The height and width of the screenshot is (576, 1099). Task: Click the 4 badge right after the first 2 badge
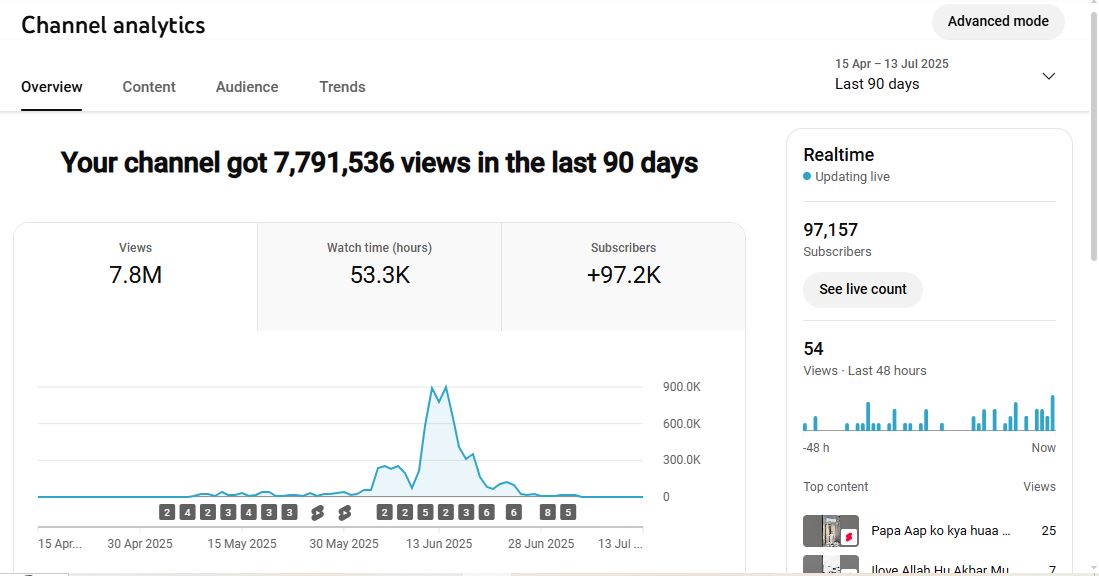[x=187, y=513]
